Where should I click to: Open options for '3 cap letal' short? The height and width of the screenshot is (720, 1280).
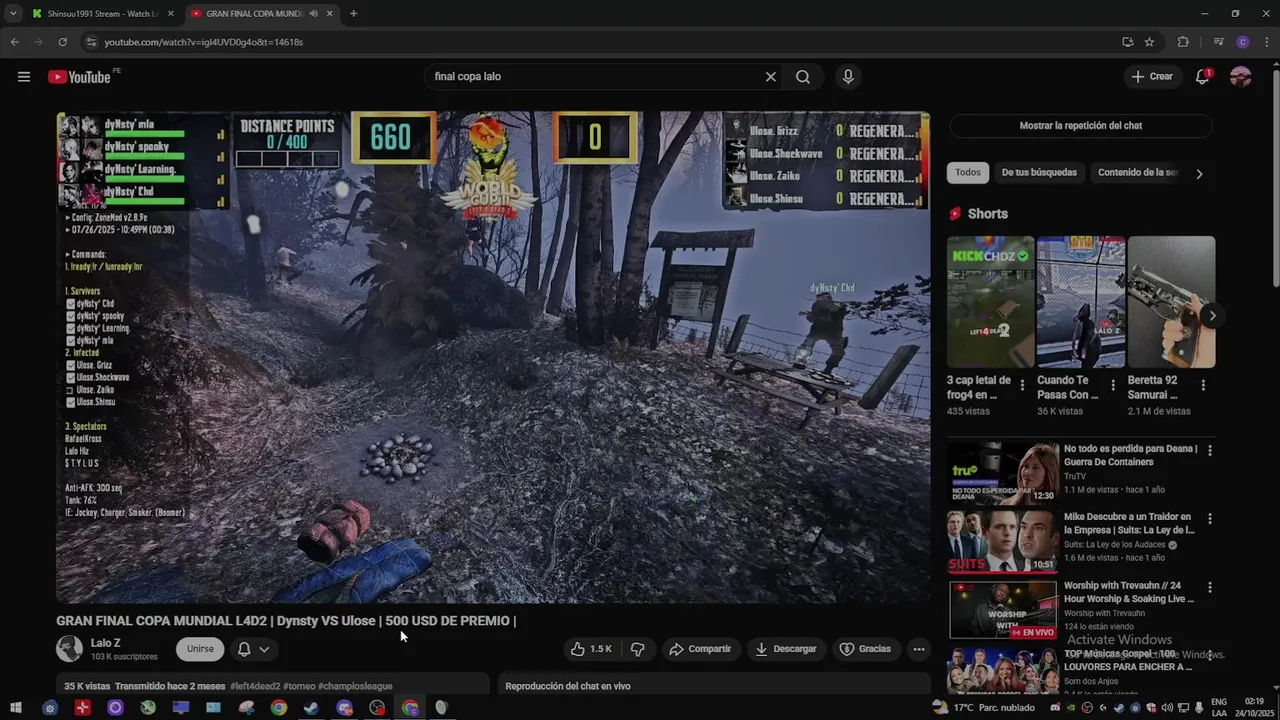click(1022, 385)
